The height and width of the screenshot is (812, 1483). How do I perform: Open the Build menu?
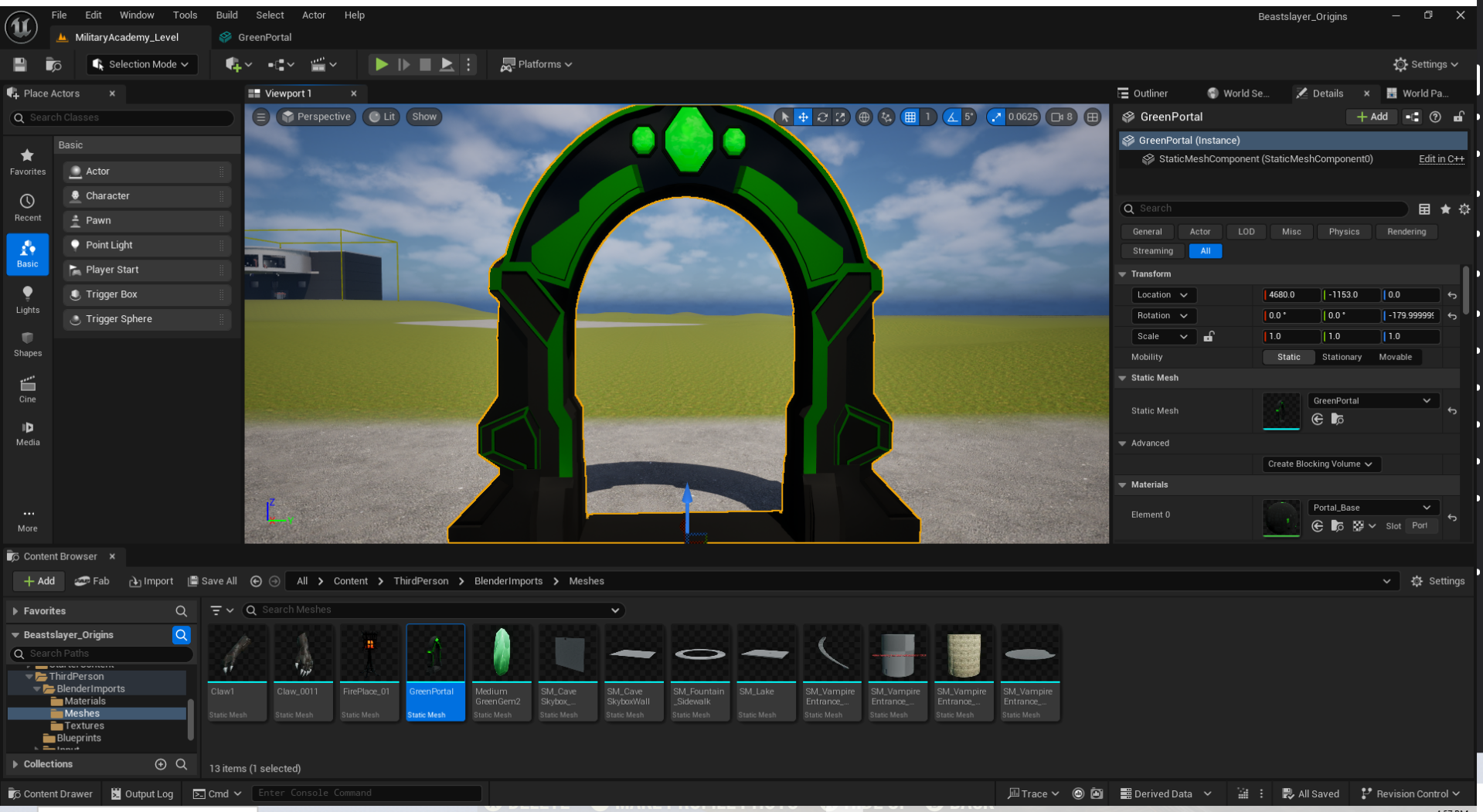coord(226,15)
